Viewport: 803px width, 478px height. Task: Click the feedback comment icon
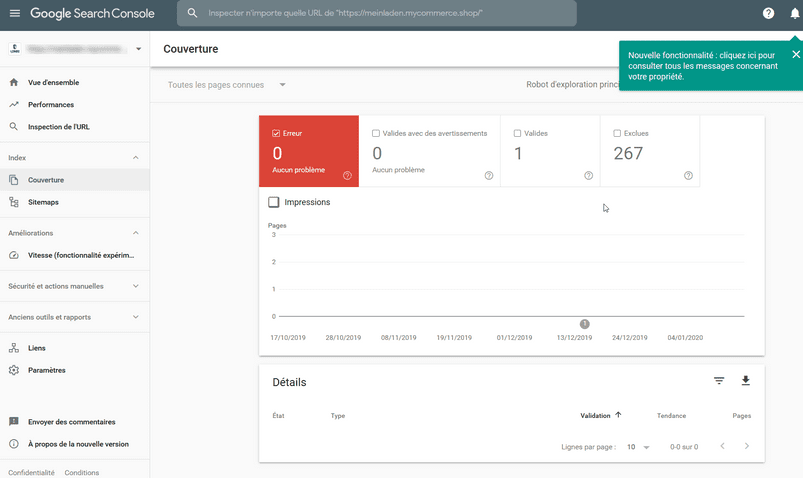[x=14, y=422]
